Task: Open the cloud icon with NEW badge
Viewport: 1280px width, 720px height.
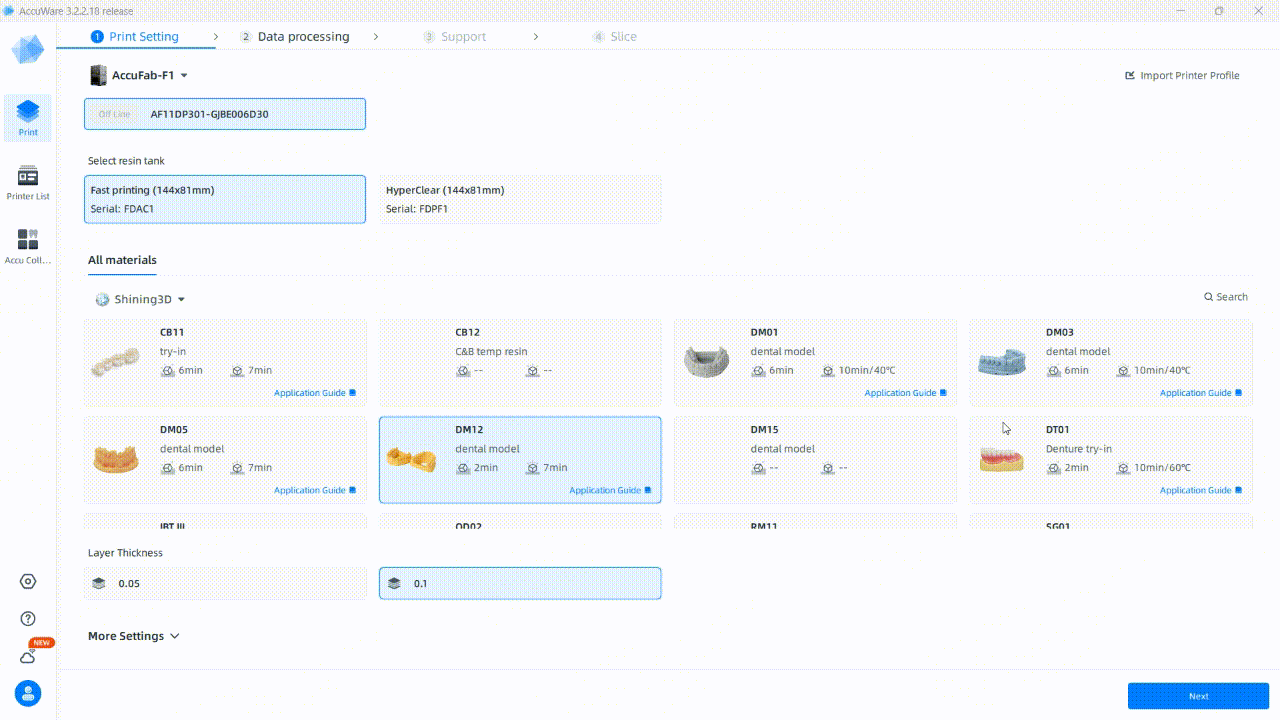Action: coord(28,656)
